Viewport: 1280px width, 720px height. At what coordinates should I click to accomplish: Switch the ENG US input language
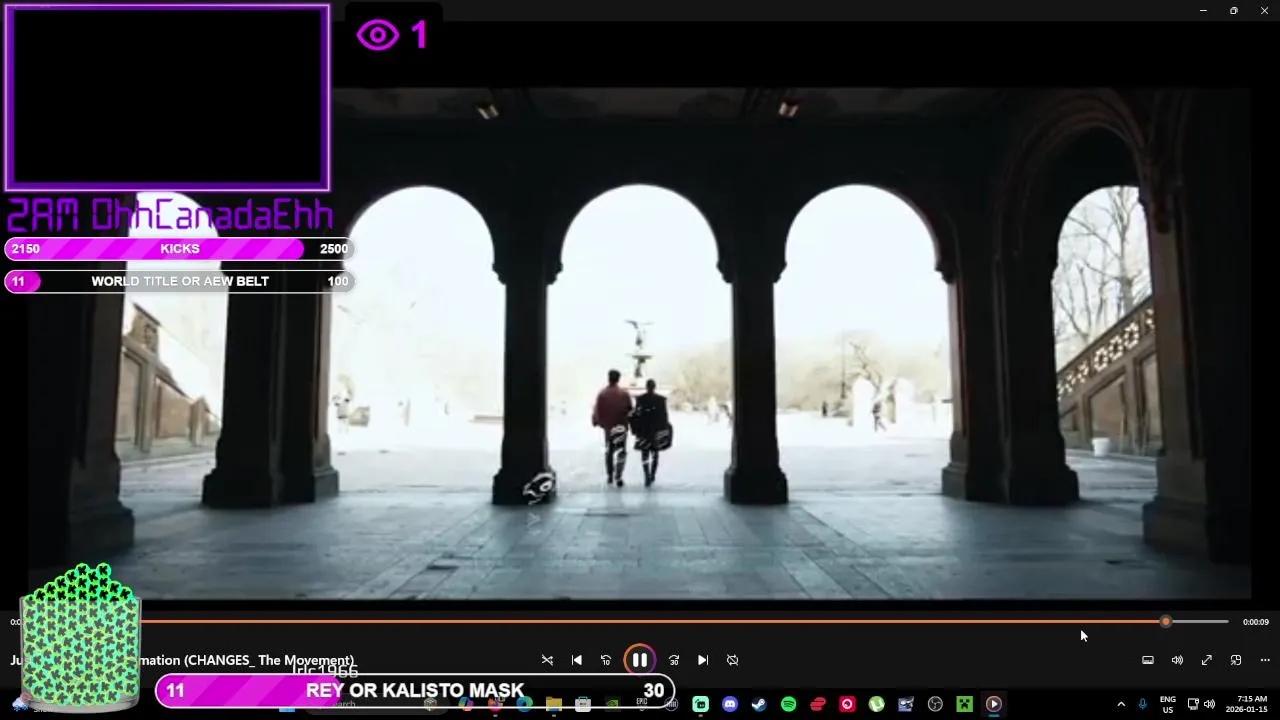(x=1168, y=704)
